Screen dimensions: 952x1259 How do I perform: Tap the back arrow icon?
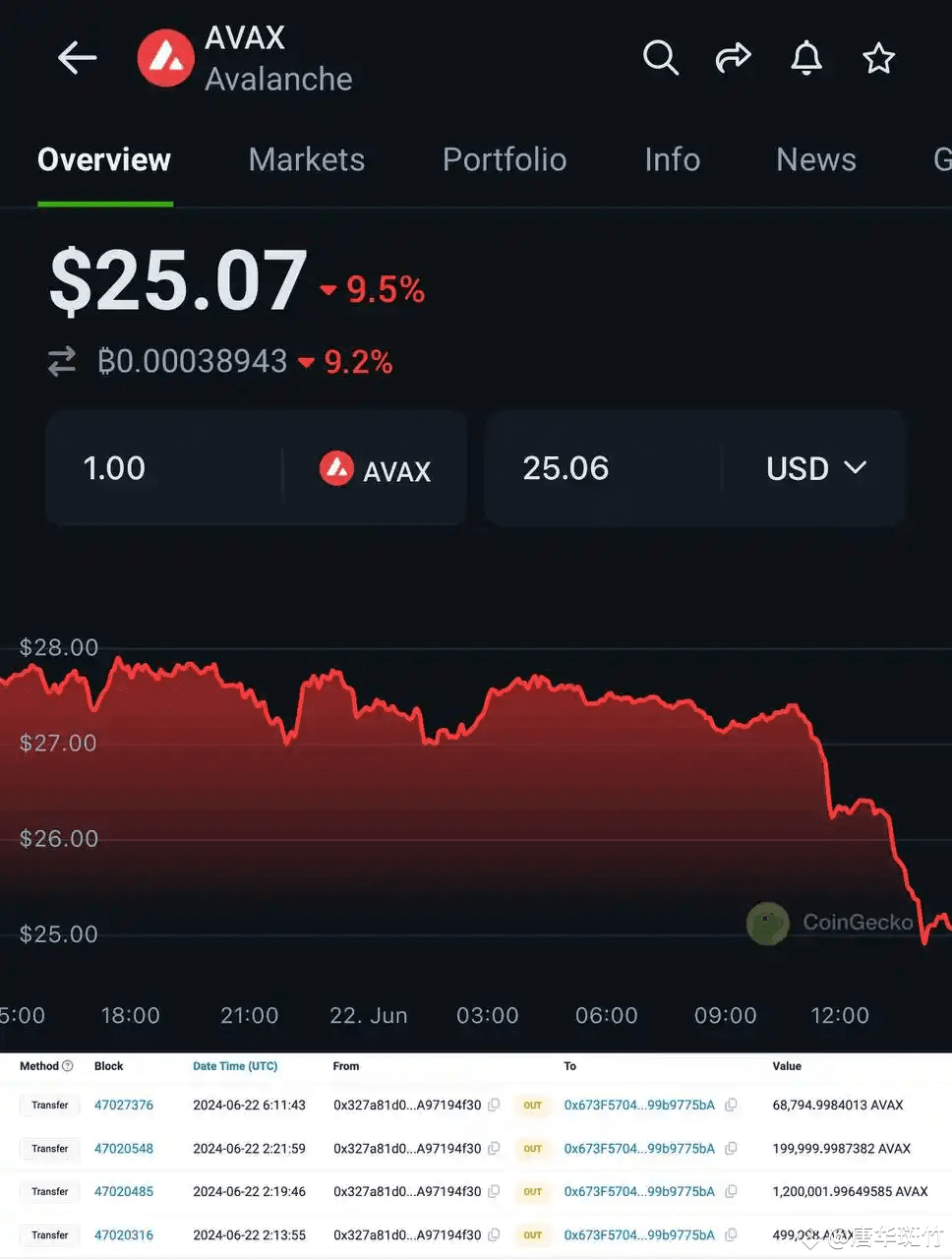pos(77,58)
